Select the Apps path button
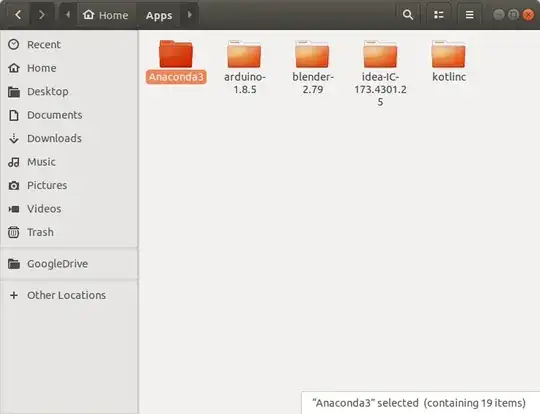The image size is (540, 414). tap(158, 15)
